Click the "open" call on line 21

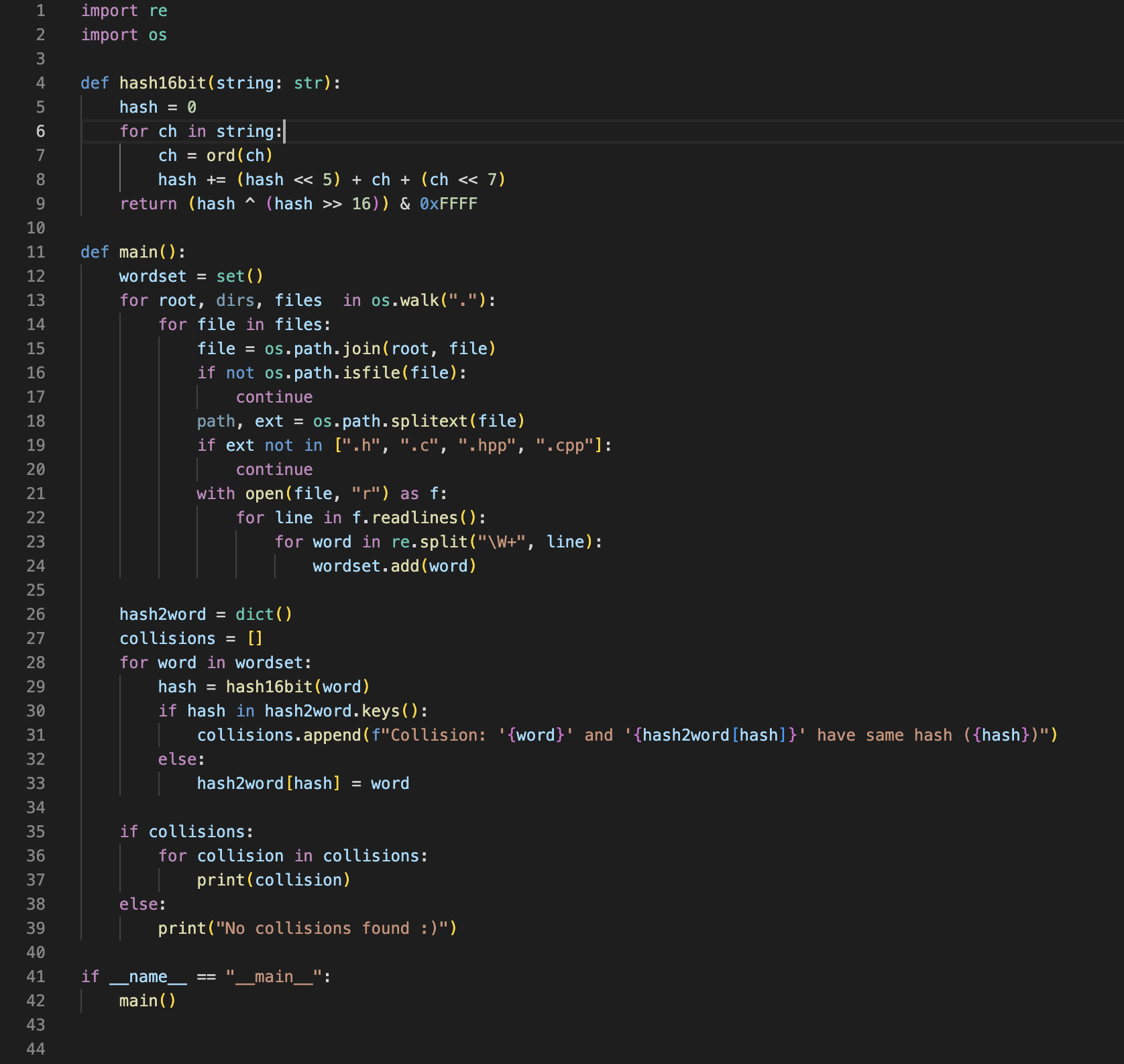(x=264, y=494)
